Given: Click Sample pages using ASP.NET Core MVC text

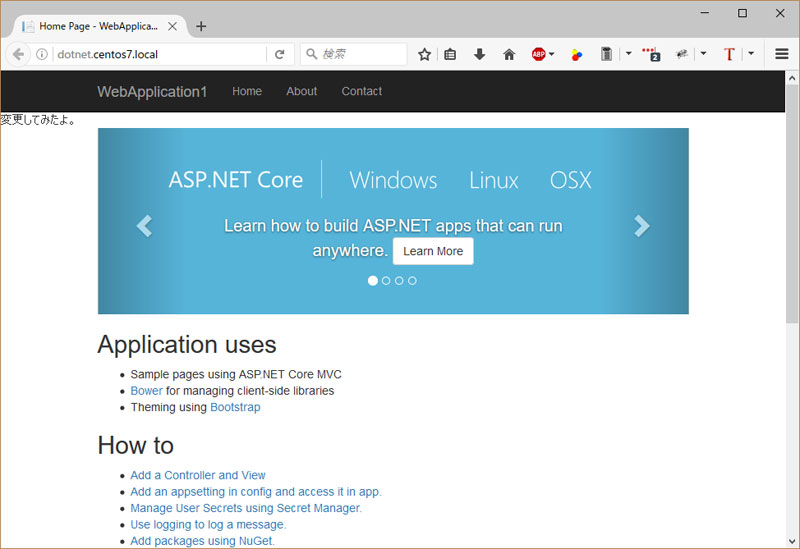Looking at the screenshot, I should [236, 375].
